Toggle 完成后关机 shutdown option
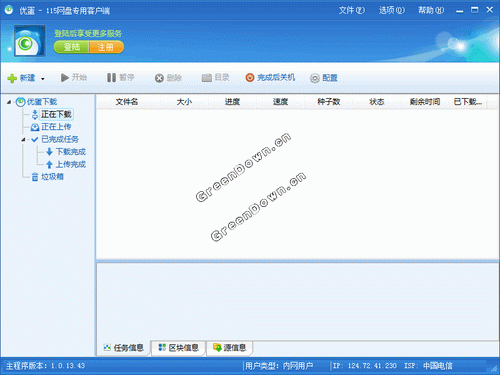Screen dimensions: 500x375 (x=270, y=78)
